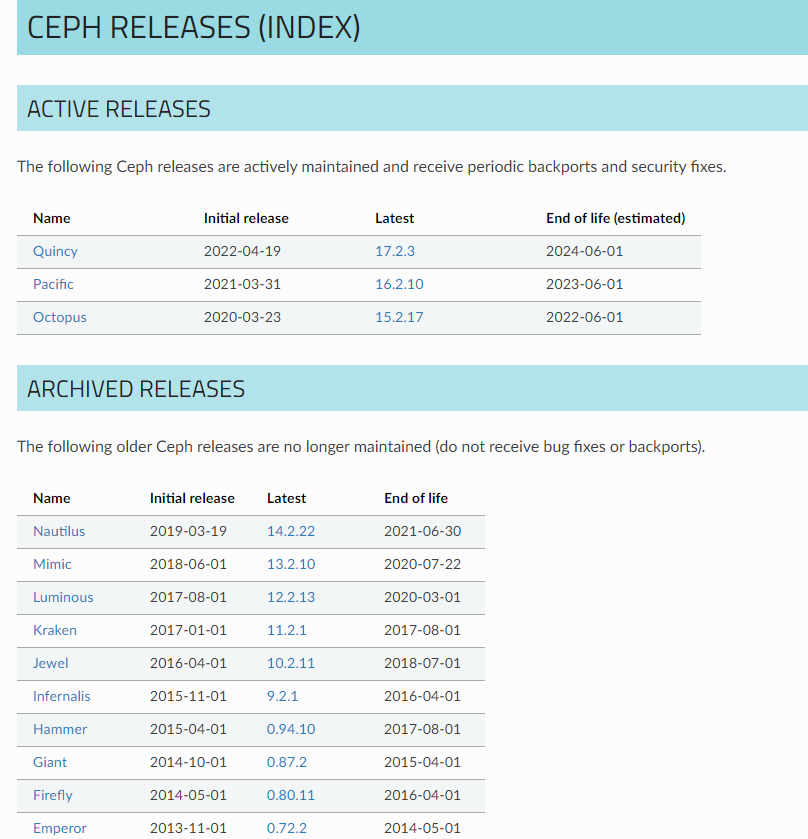Select Jewel end of life 2018-07-01

click(x=423, y=663)
